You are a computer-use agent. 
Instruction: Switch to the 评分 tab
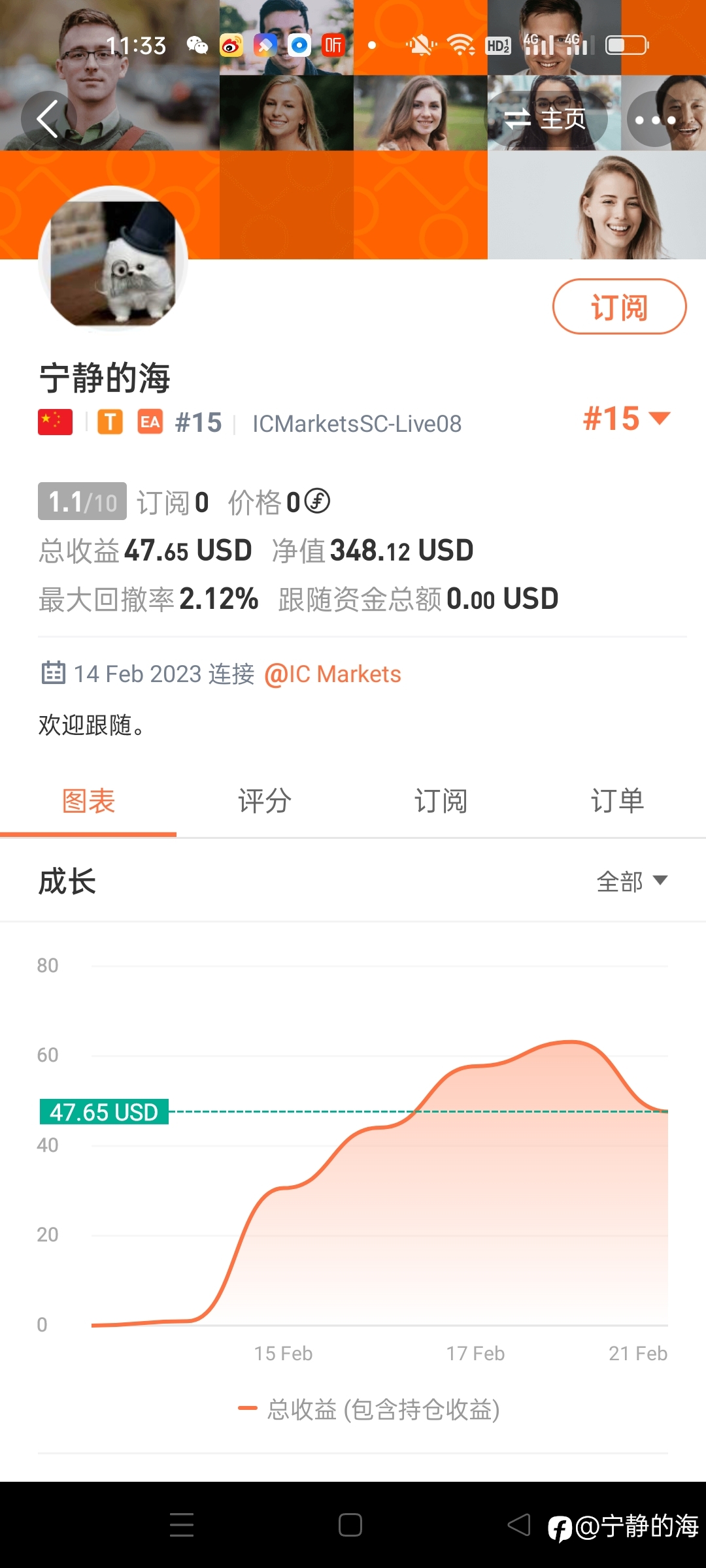tap(265, 801)
